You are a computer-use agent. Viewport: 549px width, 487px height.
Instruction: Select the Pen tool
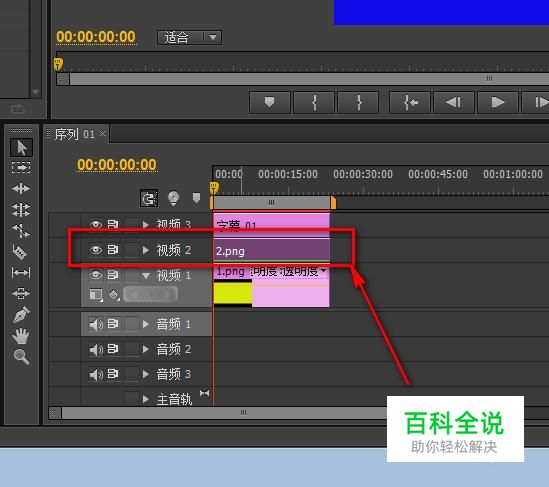coord(21,314)
